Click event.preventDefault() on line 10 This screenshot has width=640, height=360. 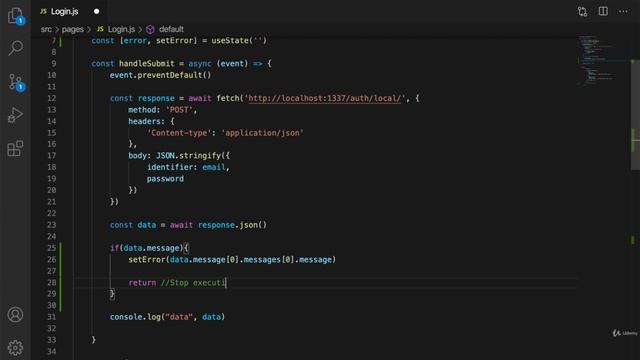[x=160, y=76]
